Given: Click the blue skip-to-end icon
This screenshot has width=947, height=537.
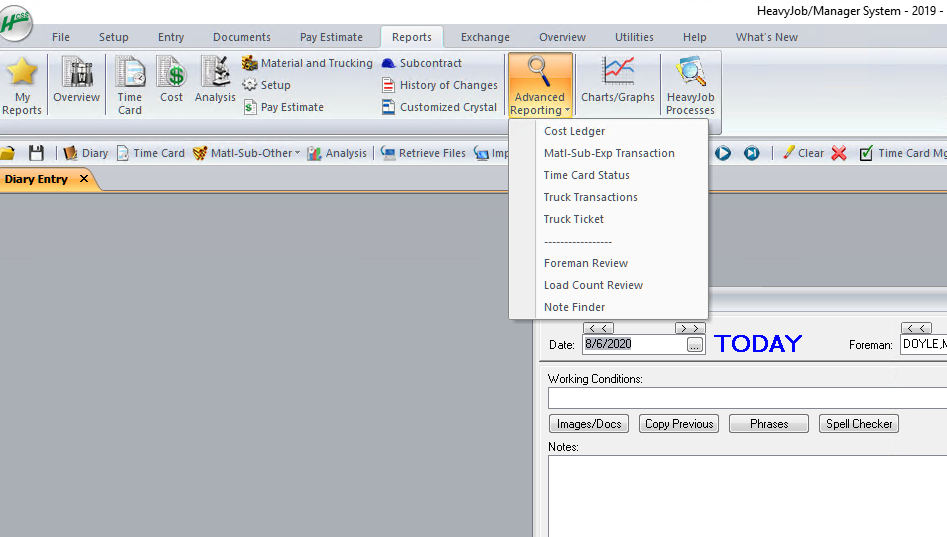Looking at the screenshot, I should 751,153.
